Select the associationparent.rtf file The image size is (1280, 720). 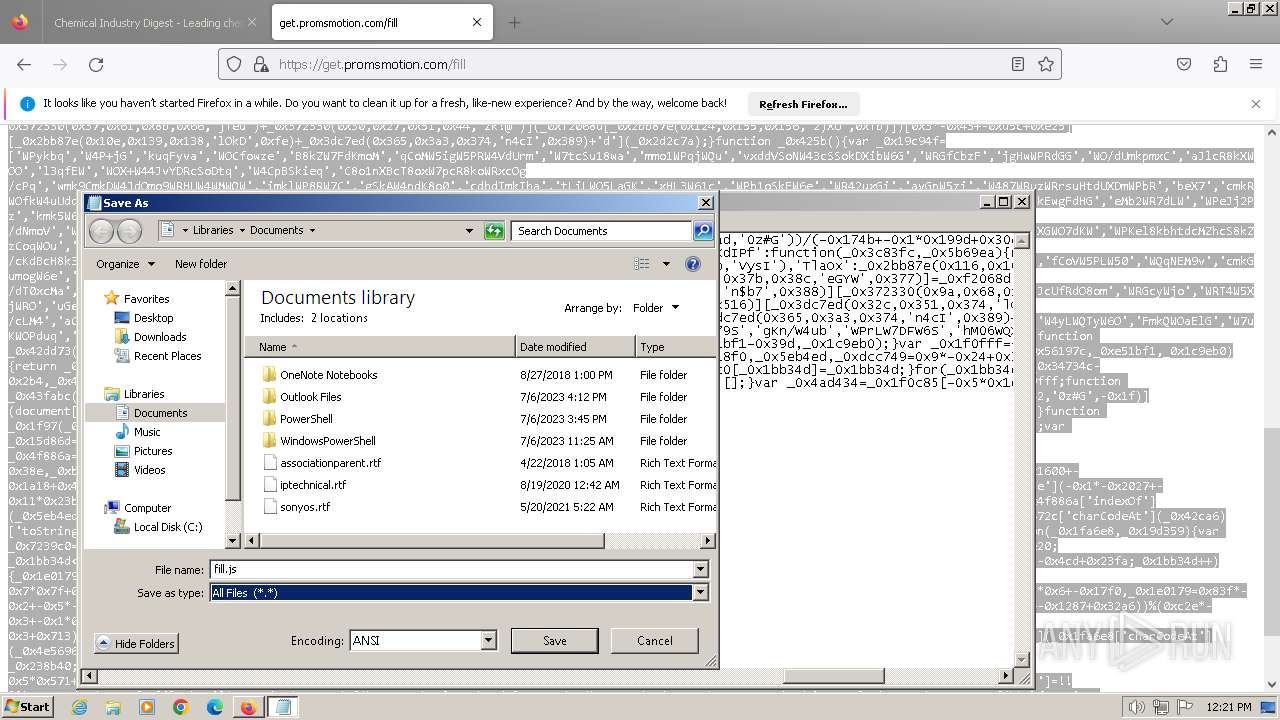pos(330,463)
